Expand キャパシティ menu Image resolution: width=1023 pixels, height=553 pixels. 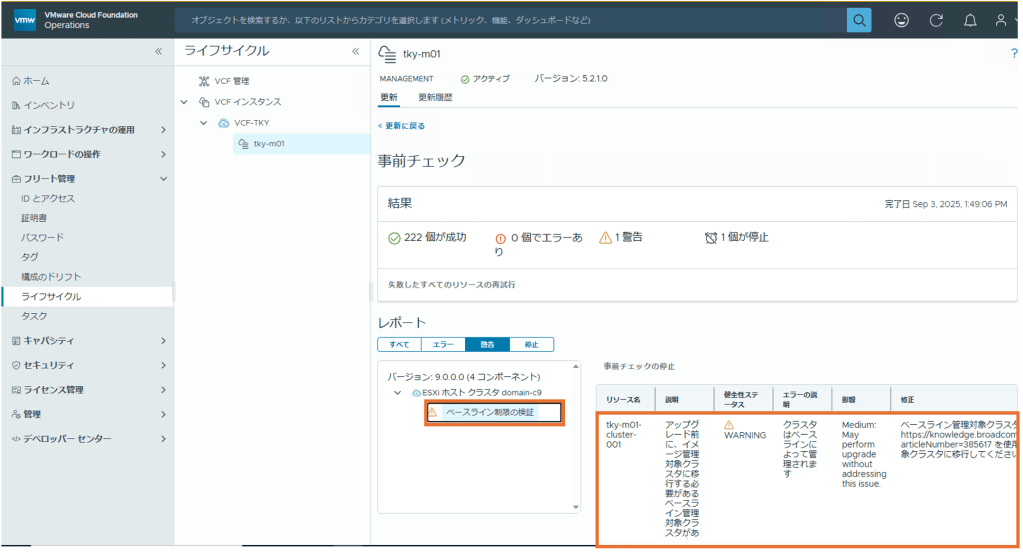click(x=163, y=340)
